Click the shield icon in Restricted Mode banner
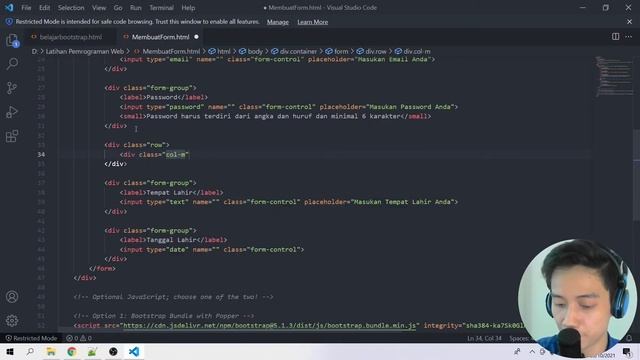The height and width of the screenshot is (360, 640). [x=9, y=22]
